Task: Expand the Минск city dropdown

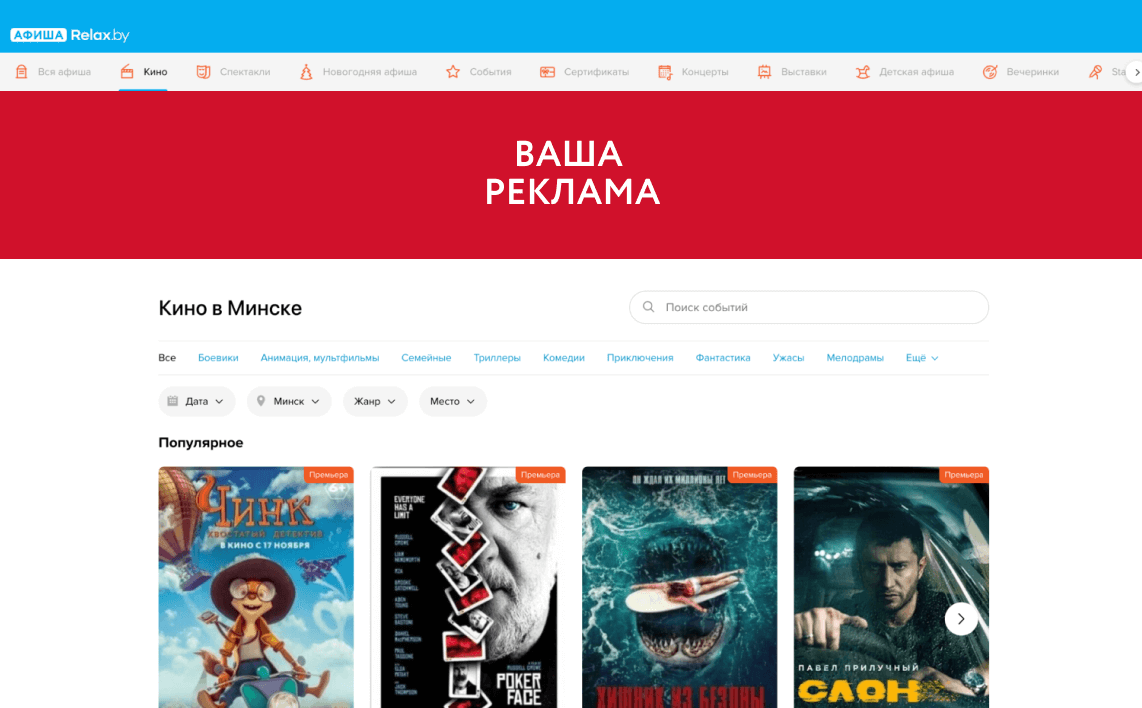Action: 289,401
